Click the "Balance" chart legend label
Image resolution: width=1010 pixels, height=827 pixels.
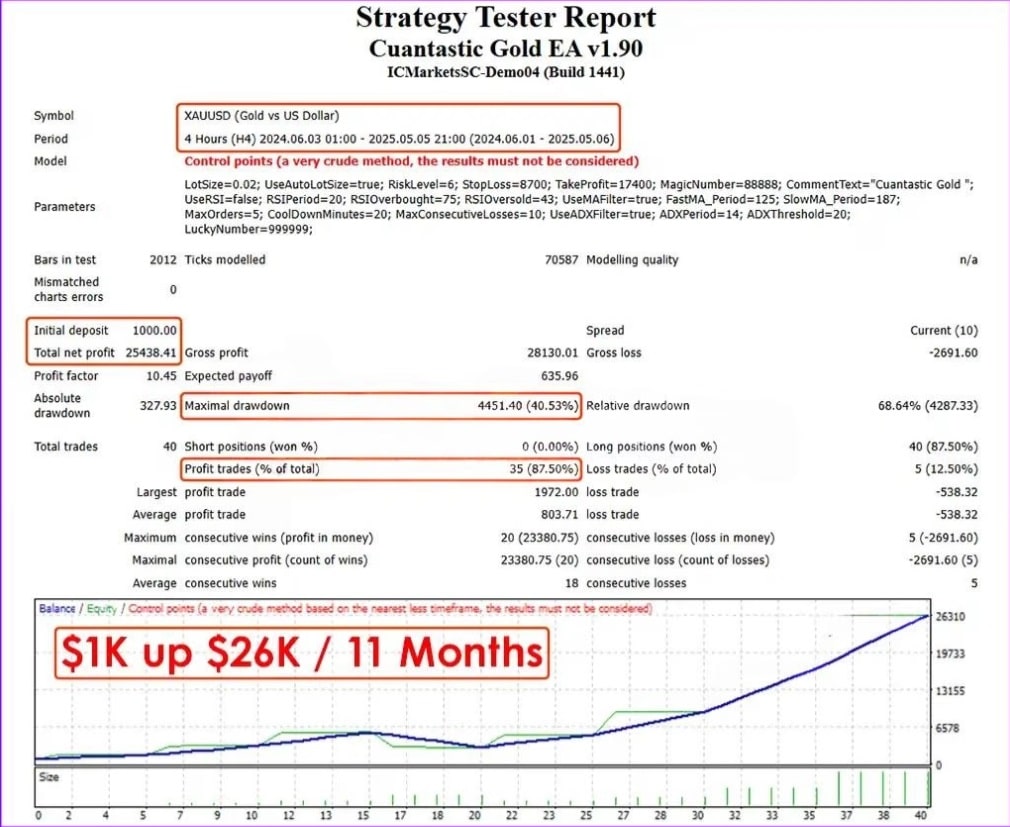point(57,609)
